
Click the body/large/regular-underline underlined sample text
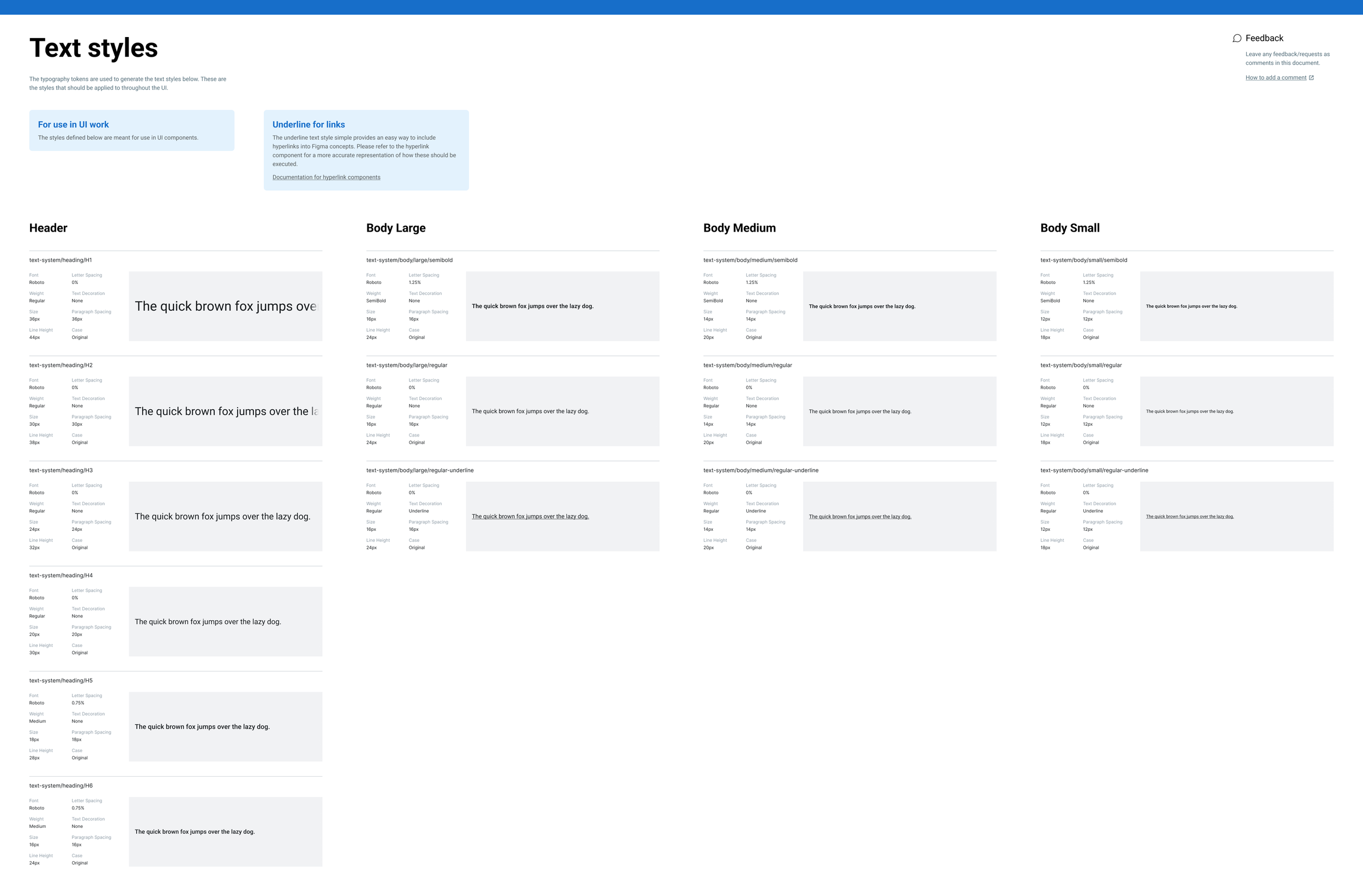click(x=530, y=517)
